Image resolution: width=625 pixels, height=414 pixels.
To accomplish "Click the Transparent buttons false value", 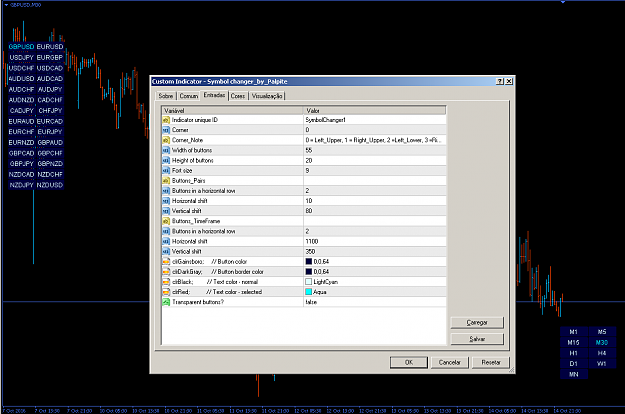I will [x=374, y=302].
